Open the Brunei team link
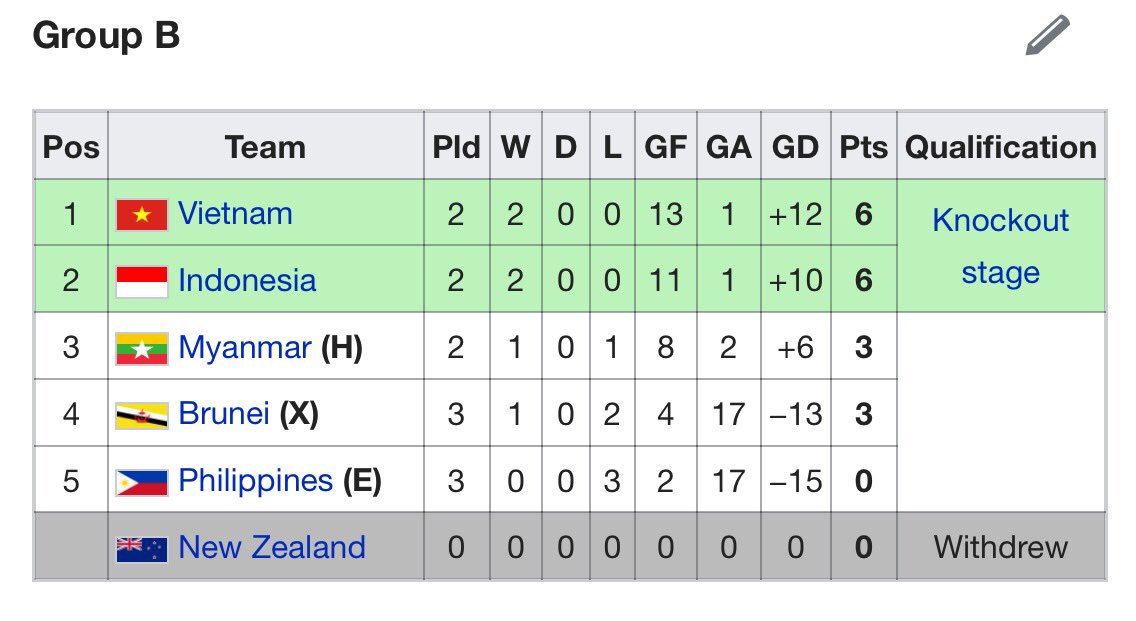Screen dimensions: 1136x621 (224, 414)
